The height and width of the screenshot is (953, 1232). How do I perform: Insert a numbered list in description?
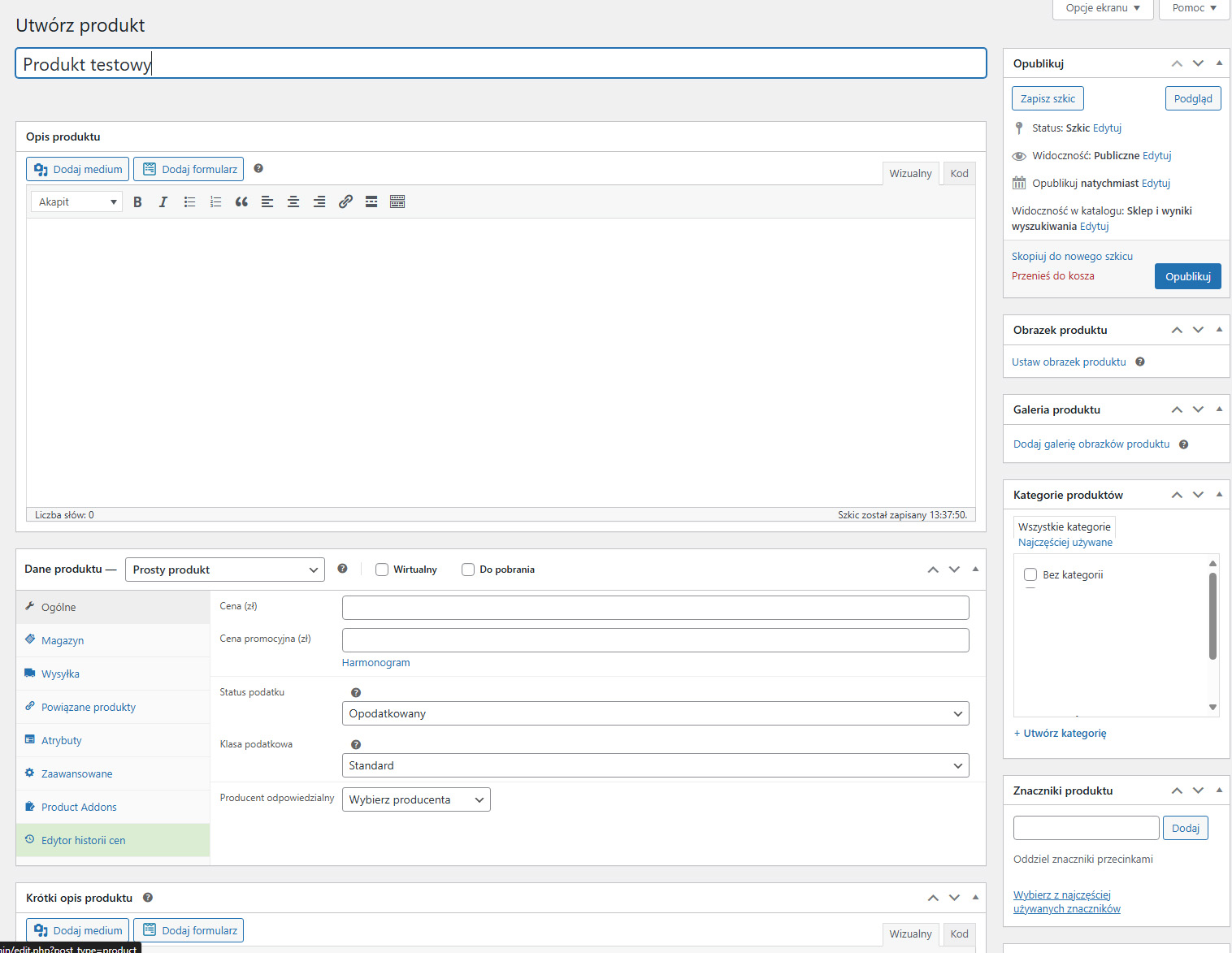(215, 202)
